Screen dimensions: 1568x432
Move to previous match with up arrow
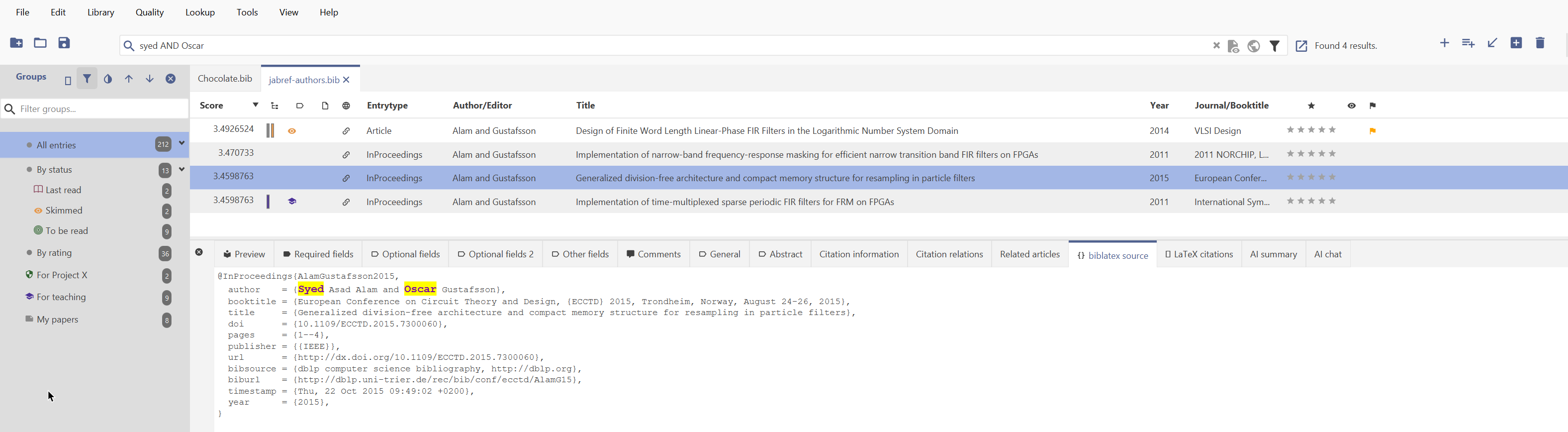point(129,79)
